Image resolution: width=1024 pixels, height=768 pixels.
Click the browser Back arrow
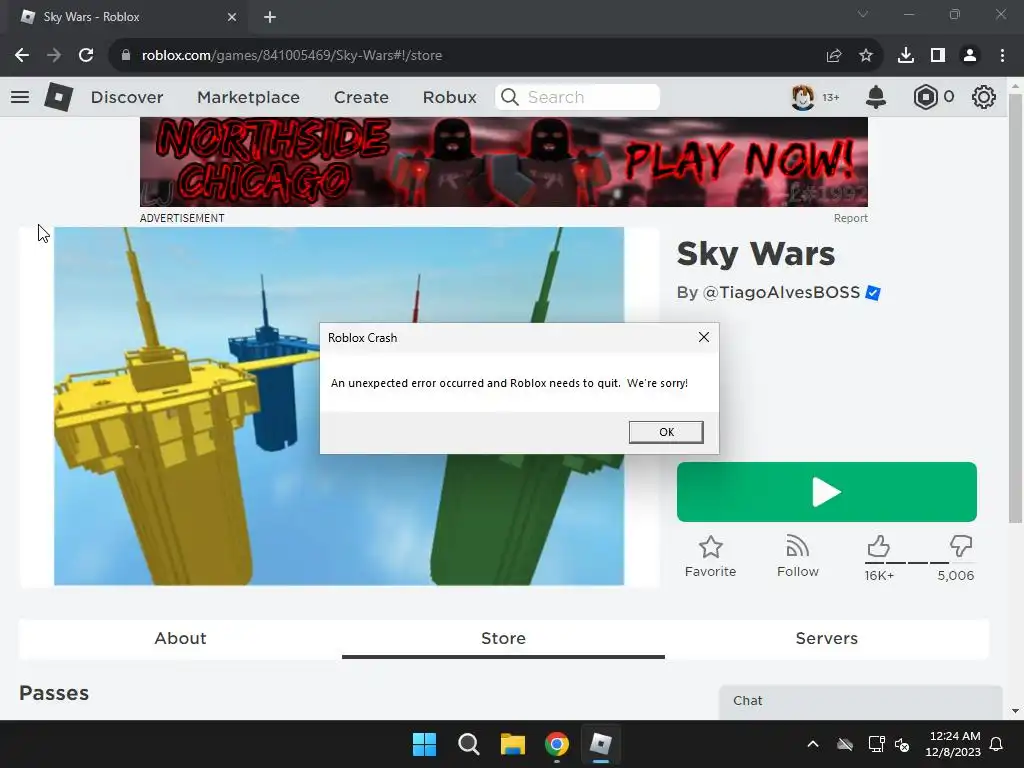tap(22, 56)
